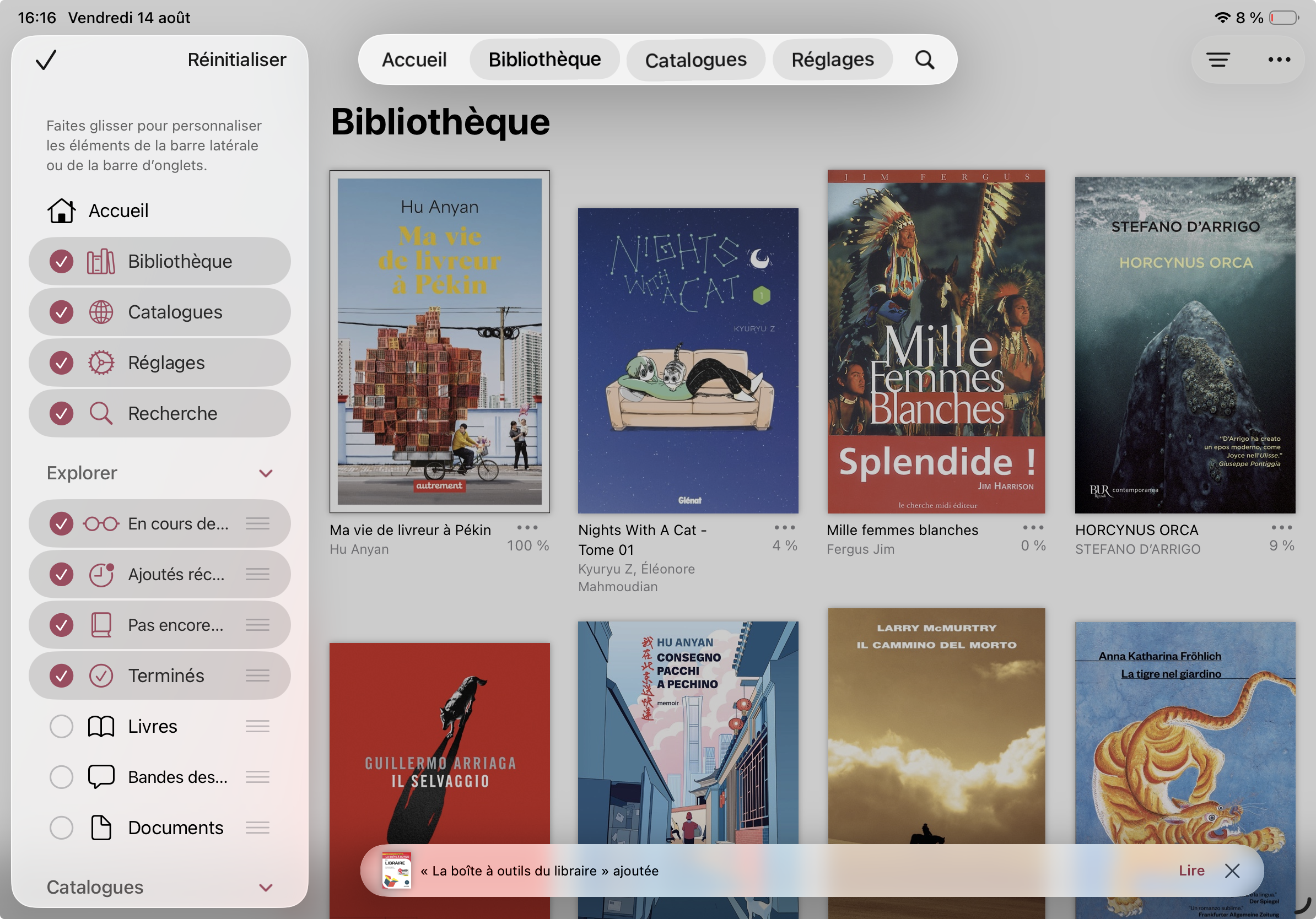Screen dimensions: 1316x919
Task: Click the notification's book thumbnail
Action: point(397,871)
